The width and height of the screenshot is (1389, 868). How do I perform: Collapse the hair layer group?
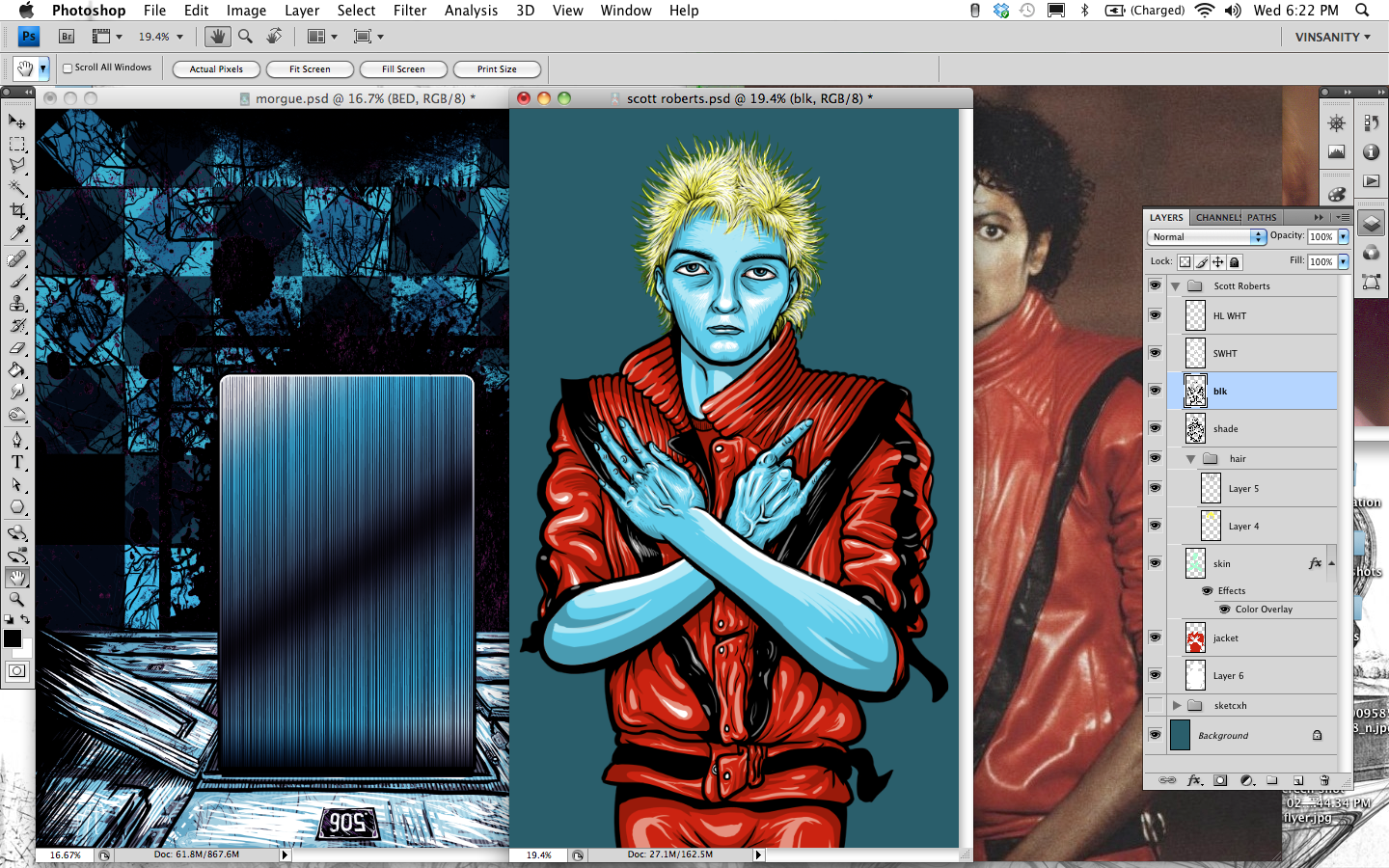pyautogui.click(x=1191, y=459)
